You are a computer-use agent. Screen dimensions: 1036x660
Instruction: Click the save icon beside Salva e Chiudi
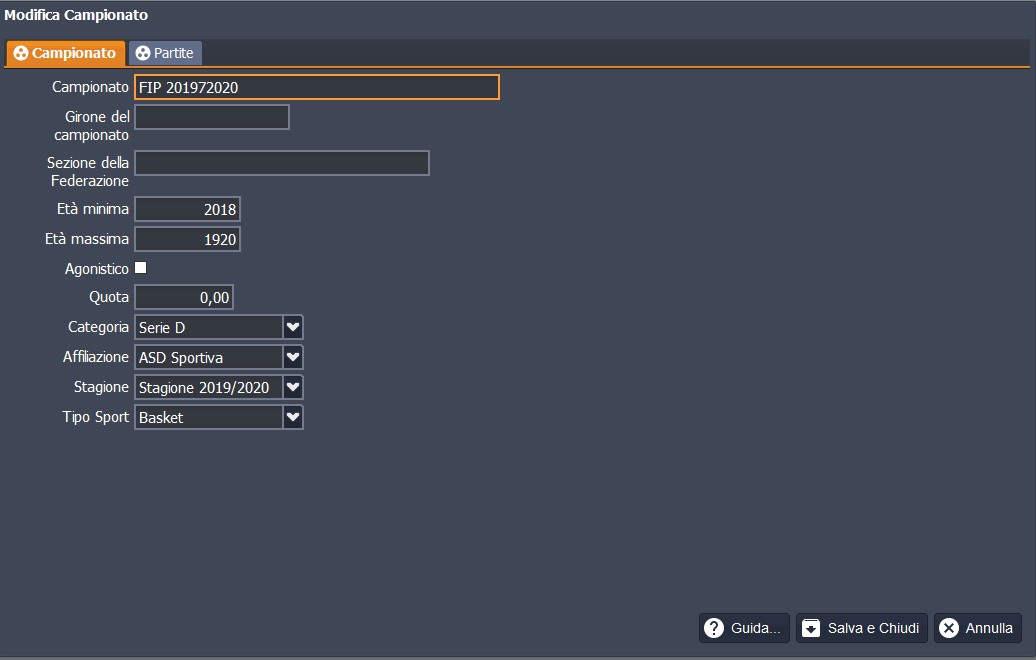tap(811, 628)
